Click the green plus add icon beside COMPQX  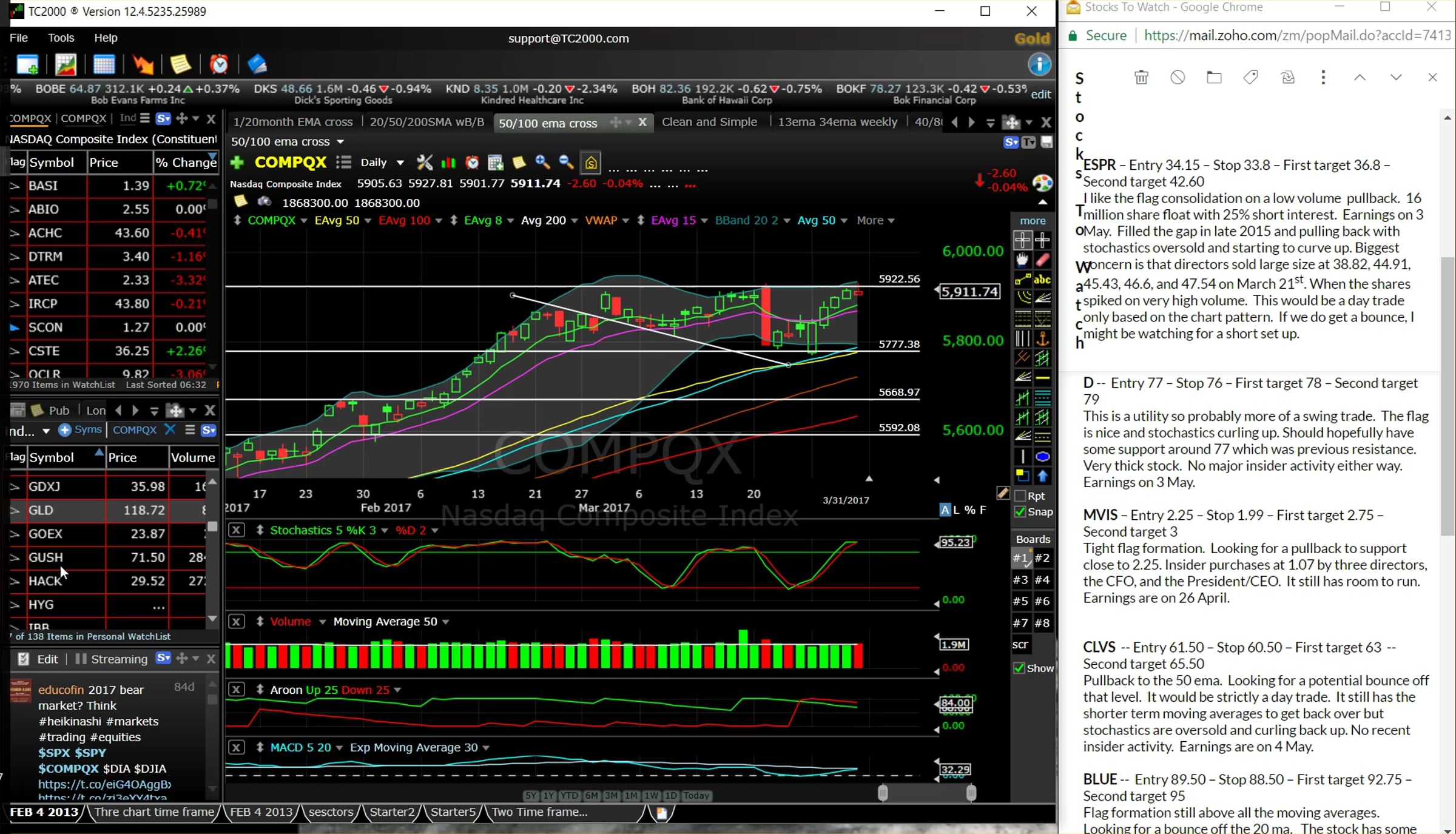coord(237,163)
